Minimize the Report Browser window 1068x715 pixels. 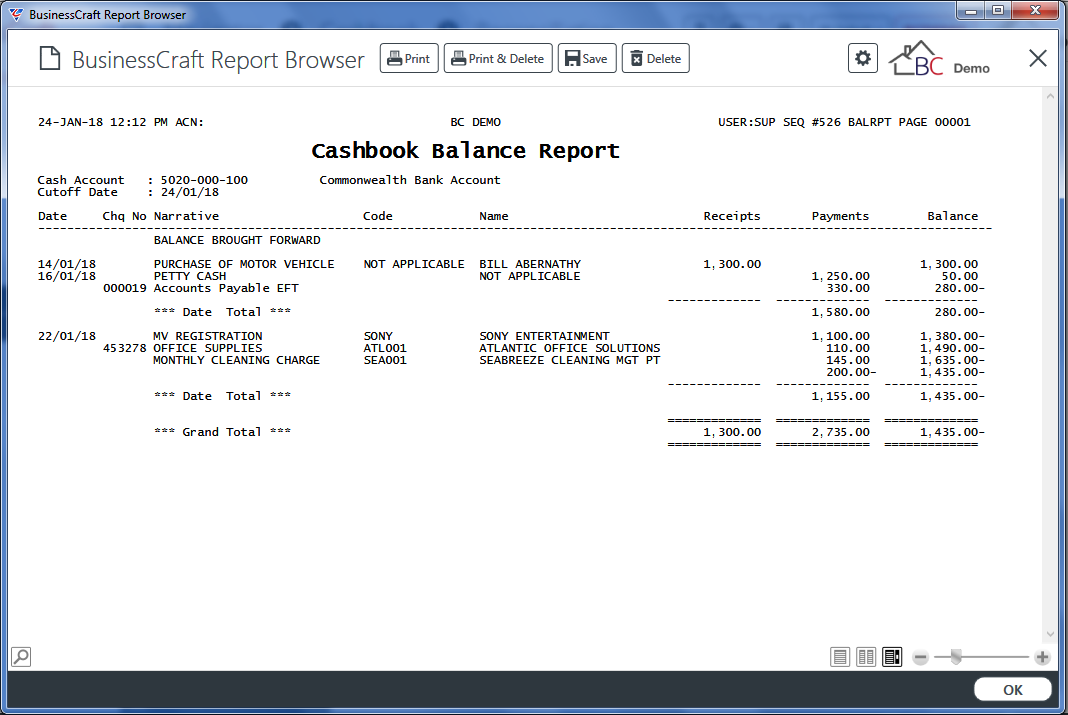click(x=971, y=10)
